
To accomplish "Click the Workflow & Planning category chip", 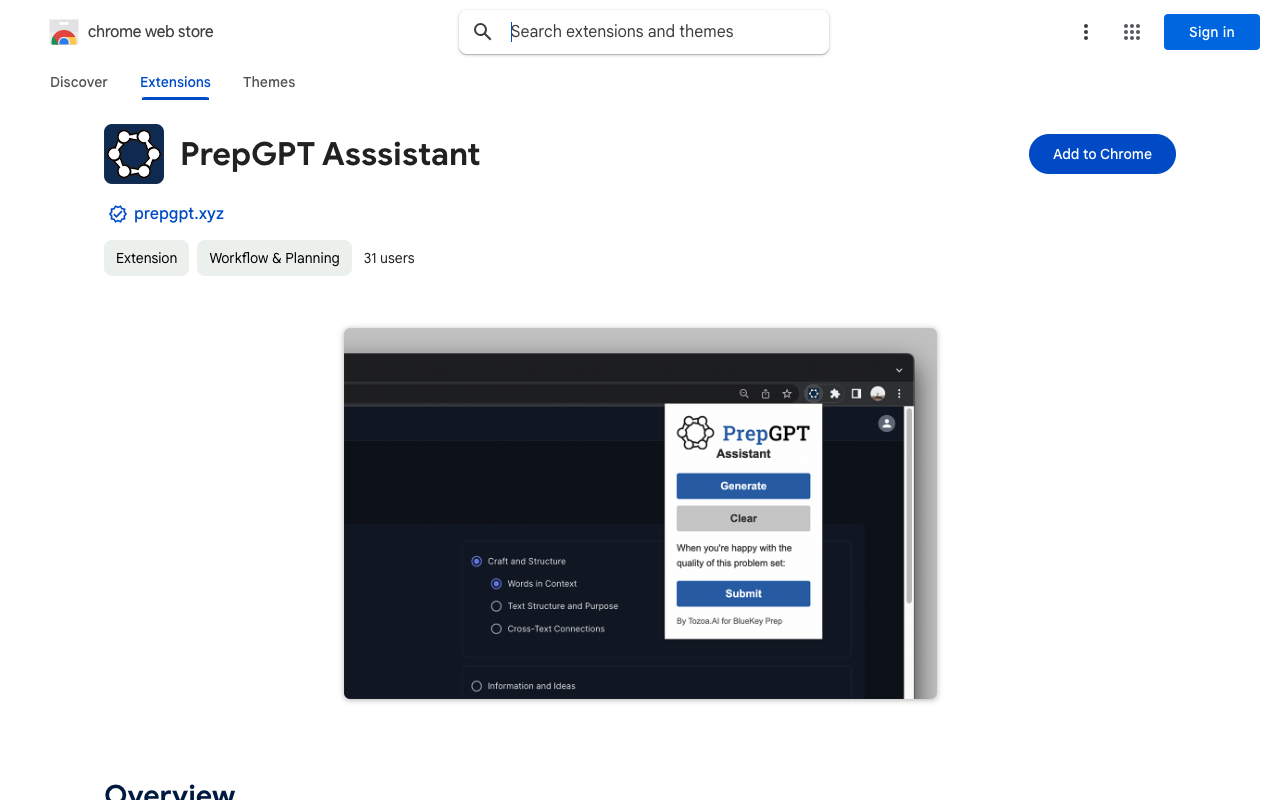I will (274, 258).
